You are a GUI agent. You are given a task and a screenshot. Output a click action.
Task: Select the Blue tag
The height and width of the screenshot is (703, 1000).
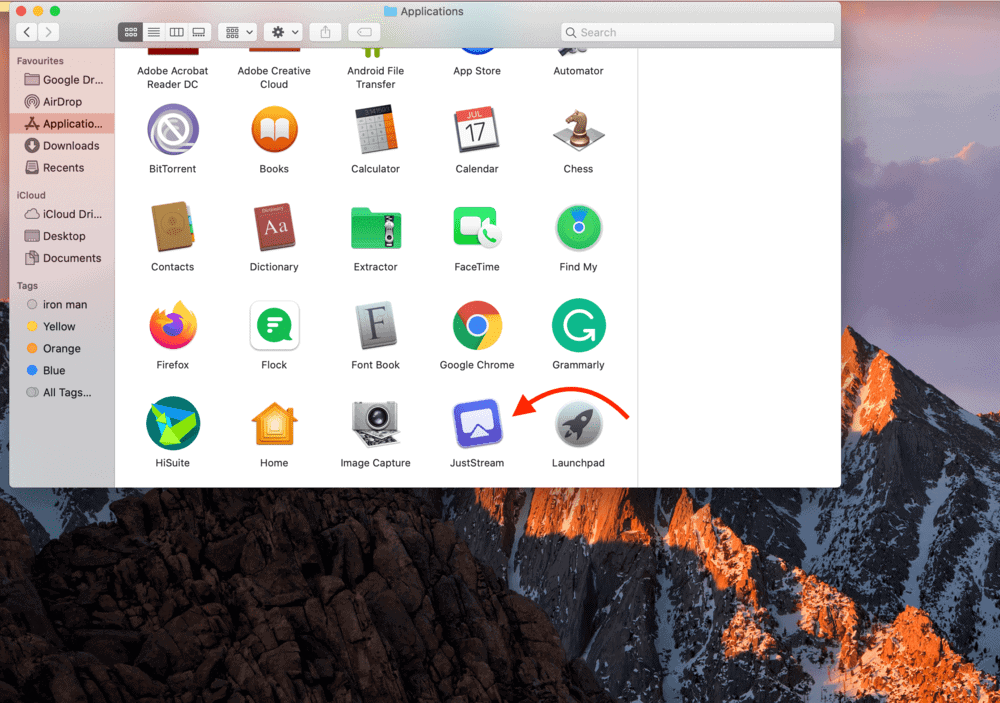point(62,370)
